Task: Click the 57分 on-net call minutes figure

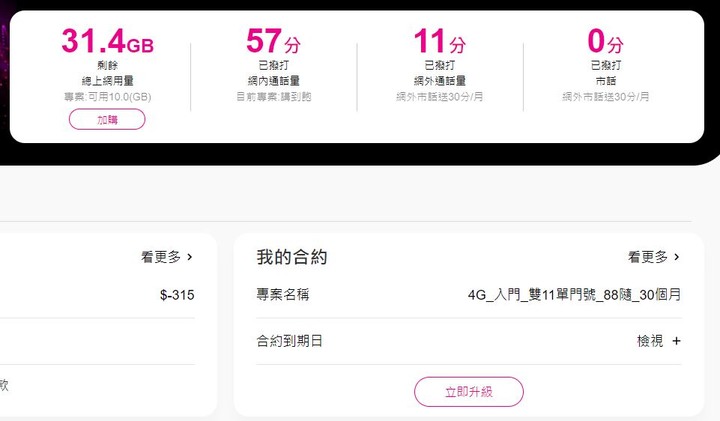Action: (x=273, y=41)
